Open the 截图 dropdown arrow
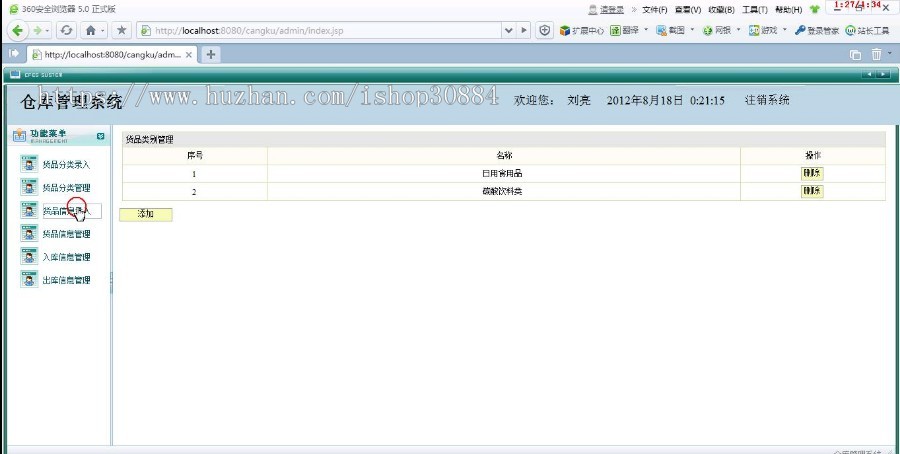This screenshot has height=454, width=900. [693, 29]
